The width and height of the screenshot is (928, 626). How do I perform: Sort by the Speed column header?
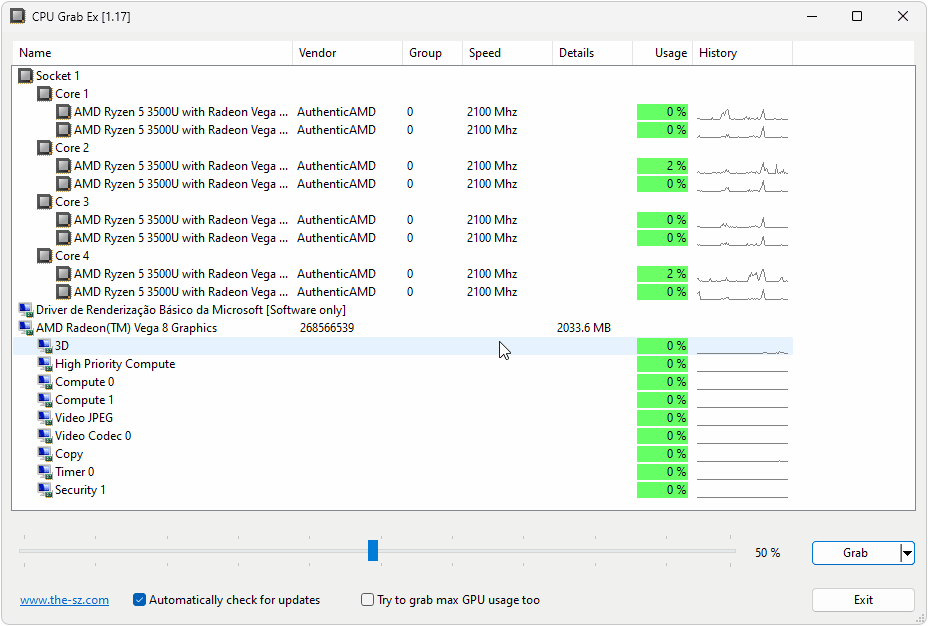(x=507, y=53)
